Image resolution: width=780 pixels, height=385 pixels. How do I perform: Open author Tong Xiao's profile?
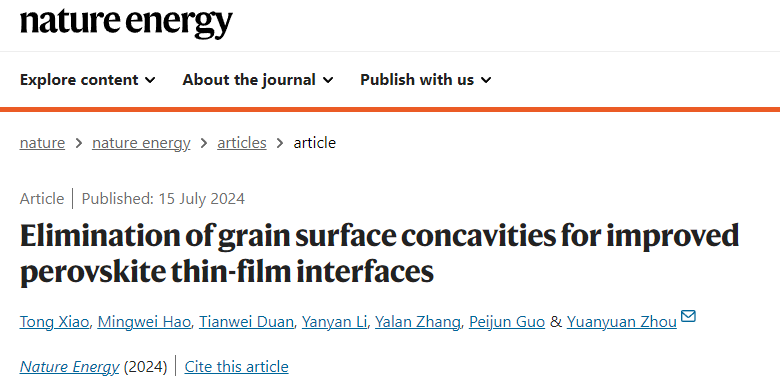(x=55, y=322)
